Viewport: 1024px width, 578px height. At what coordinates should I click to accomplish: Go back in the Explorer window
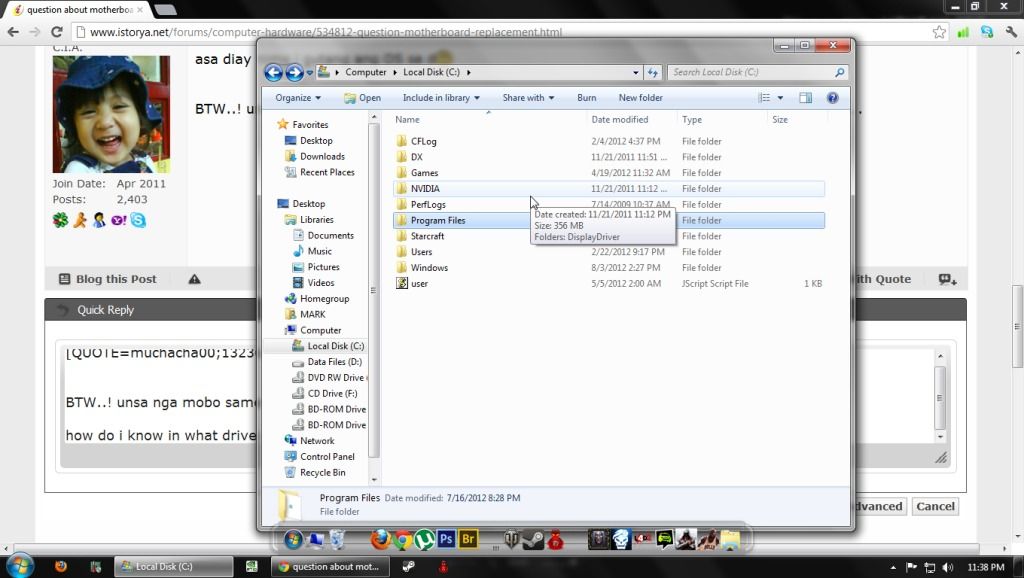pyautogui.click(x=273, y=72)
